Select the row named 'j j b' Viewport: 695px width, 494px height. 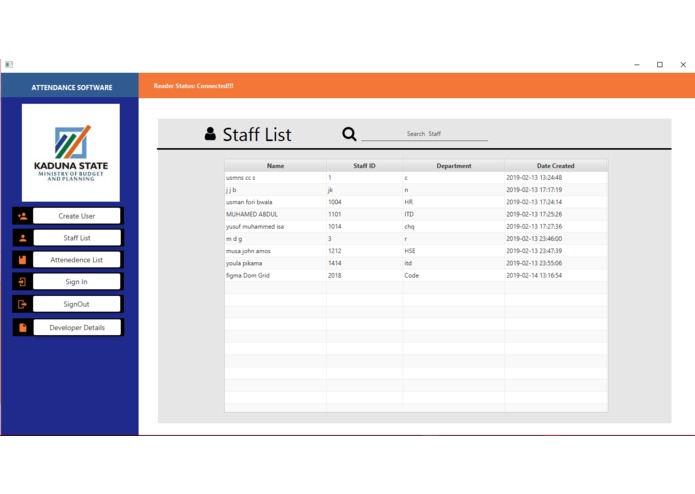(x=416, y=190)
